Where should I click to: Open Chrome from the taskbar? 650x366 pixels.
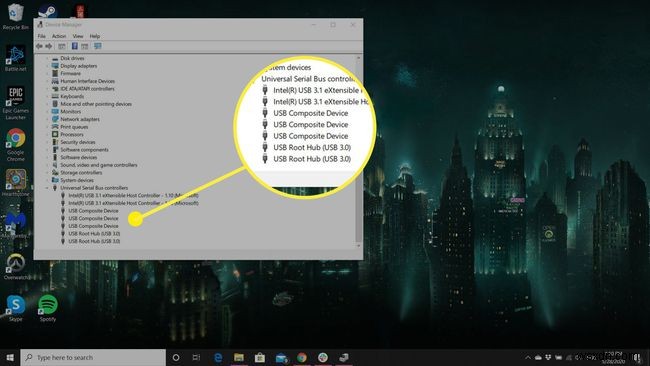[302, 357]
